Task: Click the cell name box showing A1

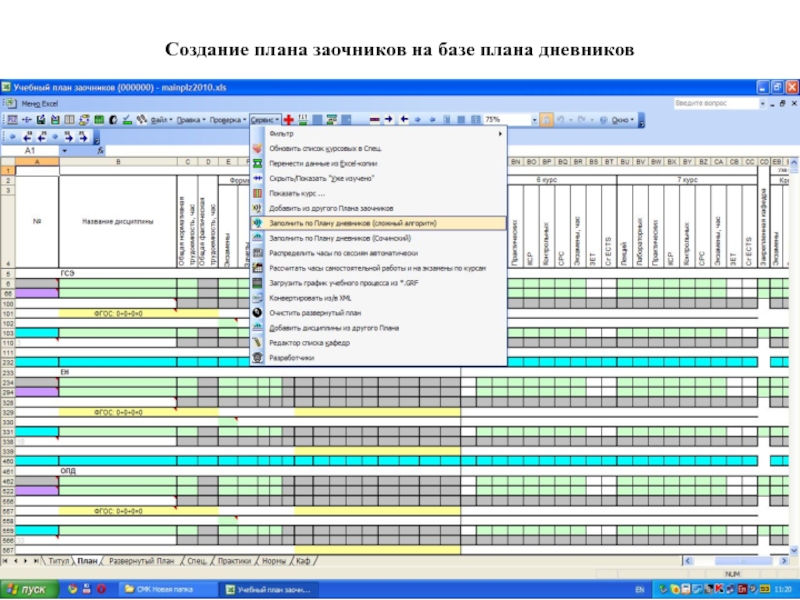Action: [40, 150]
